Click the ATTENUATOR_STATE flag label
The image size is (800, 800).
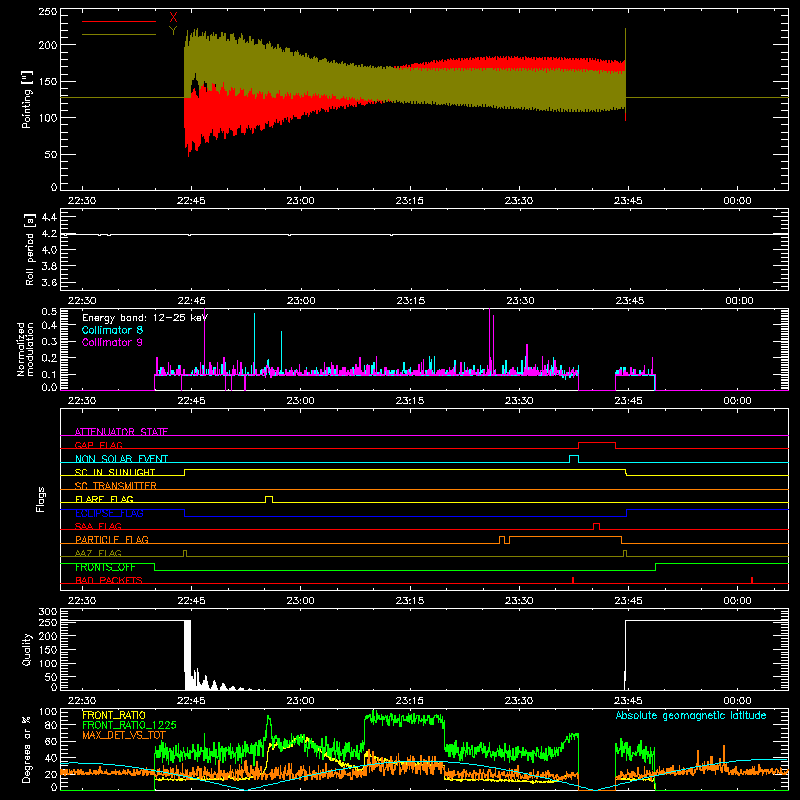click(x=121, y=432)
